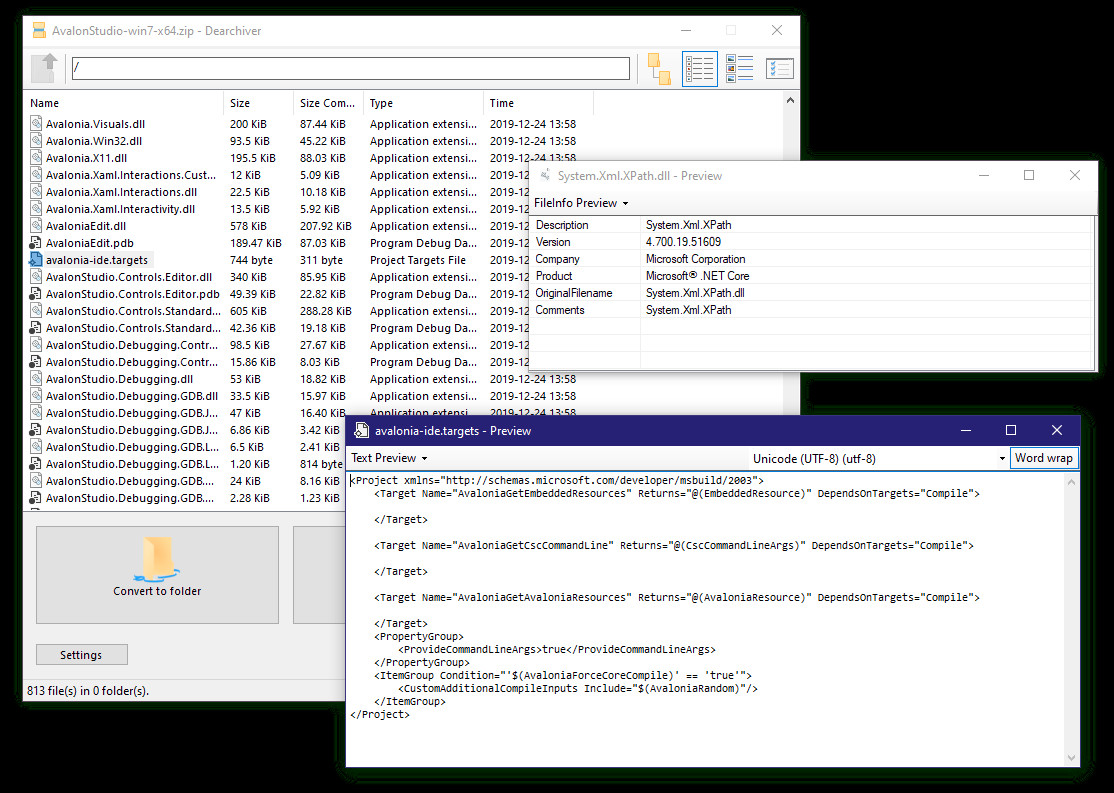Open the Unicode (UTF-8) encoding dropdown
Viewport: 1114px width, 793px height.
[880, 459]
